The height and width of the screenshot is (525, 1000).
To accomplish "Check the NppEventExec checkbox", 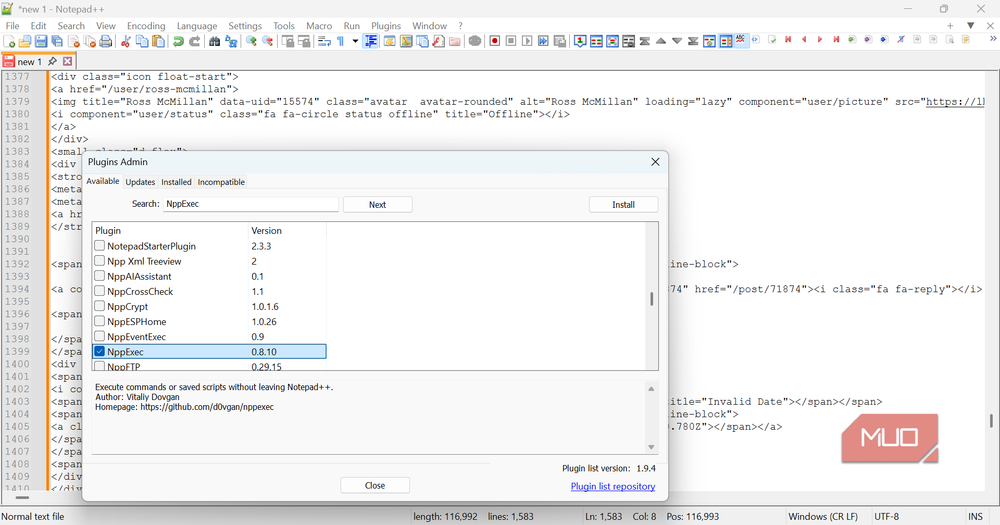I will pos(99,336).
